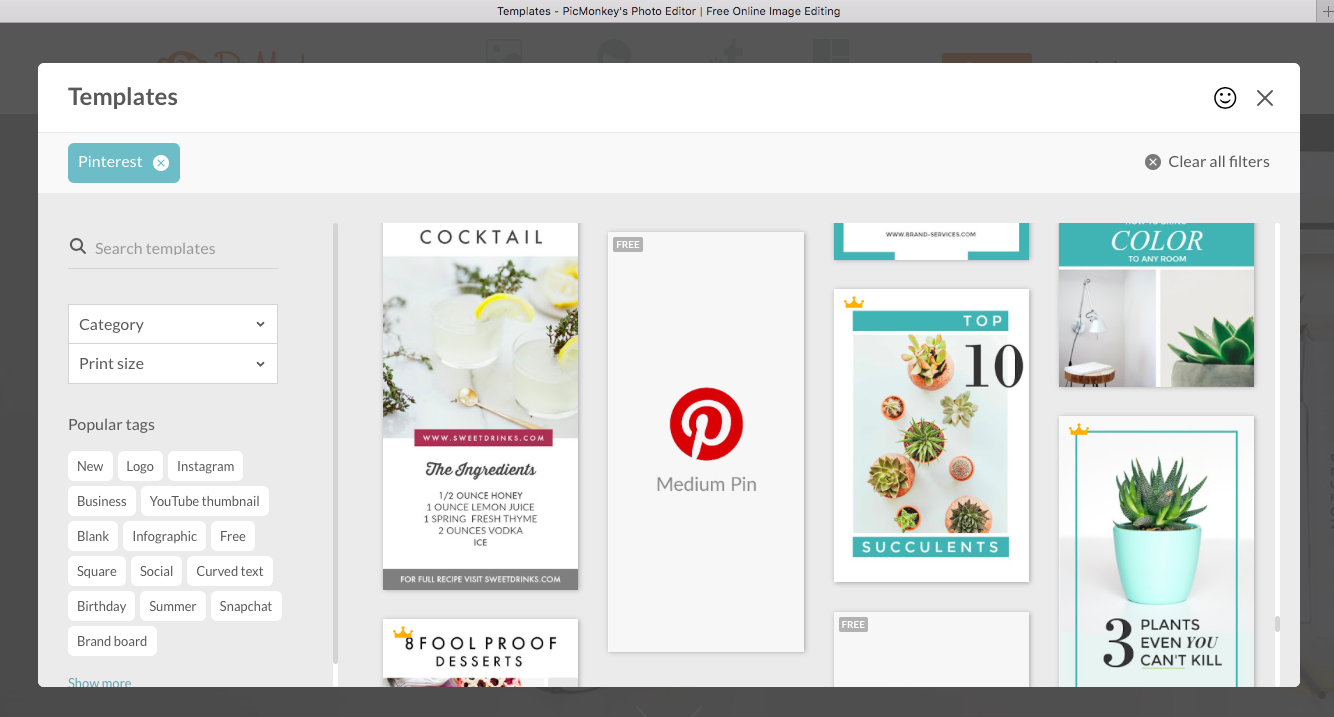The height and width of the screenshot is (717, 1334).
Task: Click the FREE badge on Medium Pin template
Action: point(628,245)
